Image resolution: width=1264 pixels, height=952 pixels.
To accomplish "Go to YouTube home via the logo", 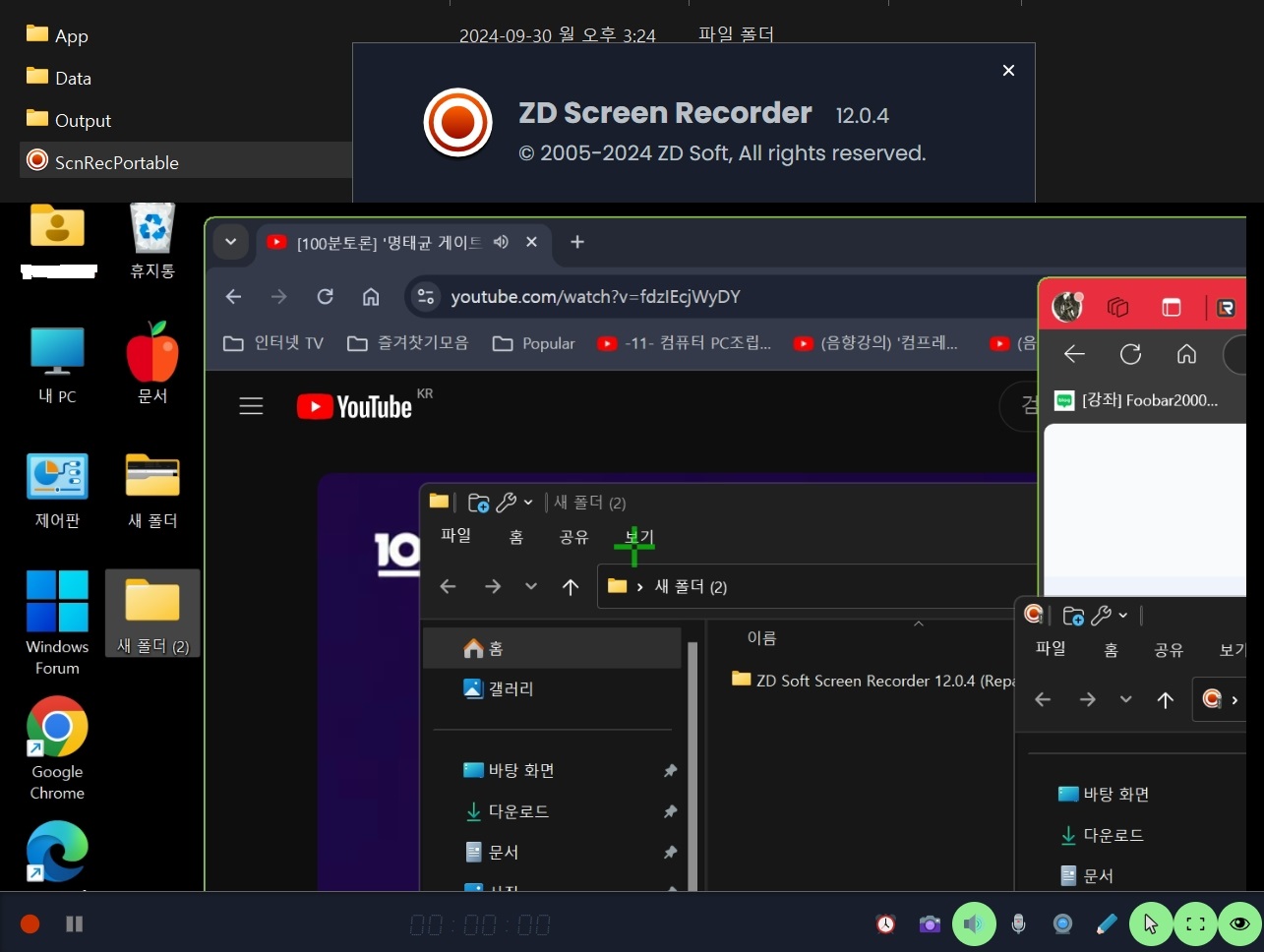I will pos(354,406).
